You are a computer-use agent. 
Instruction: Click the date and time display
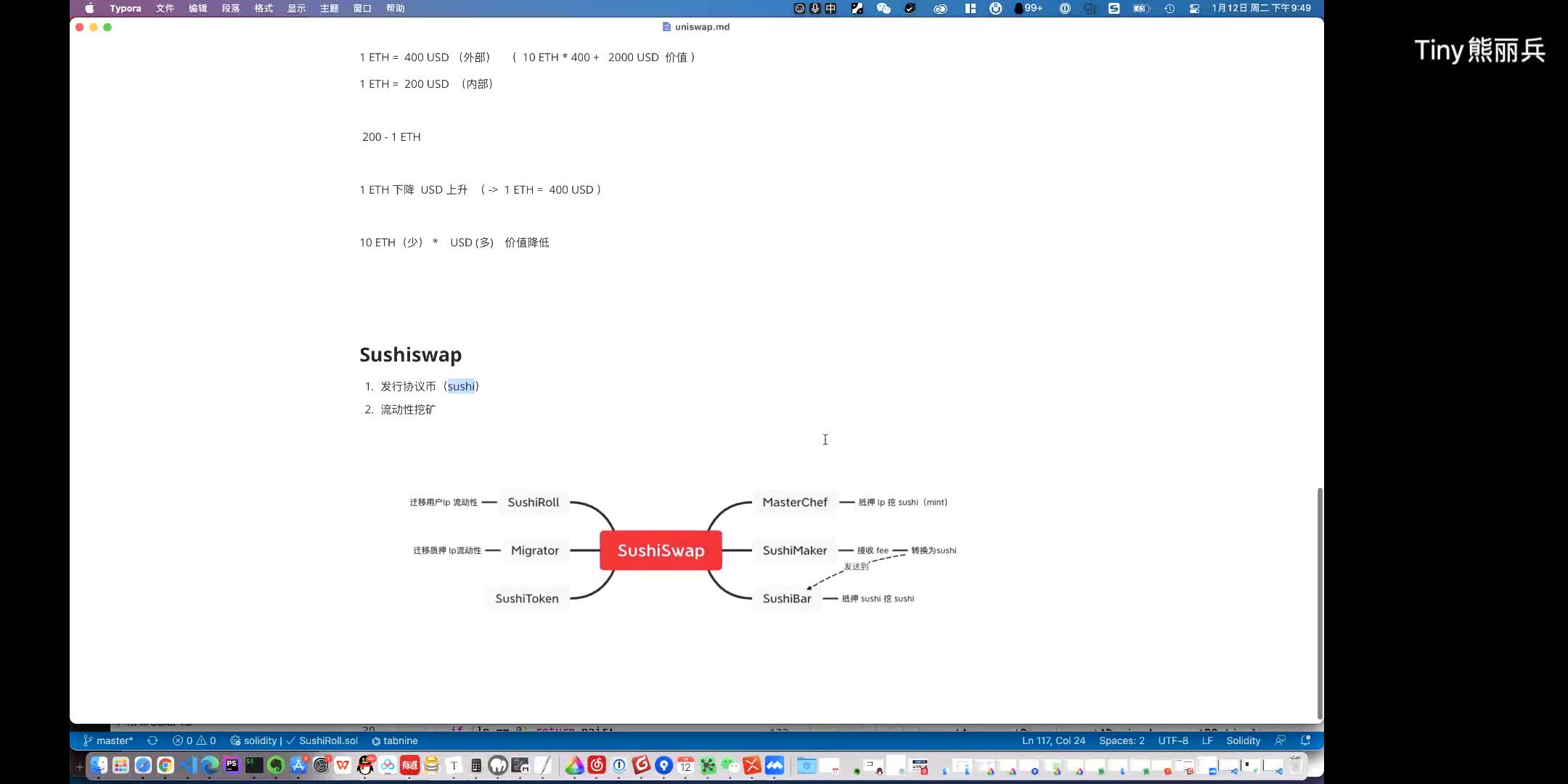(x=1261, y=9)
